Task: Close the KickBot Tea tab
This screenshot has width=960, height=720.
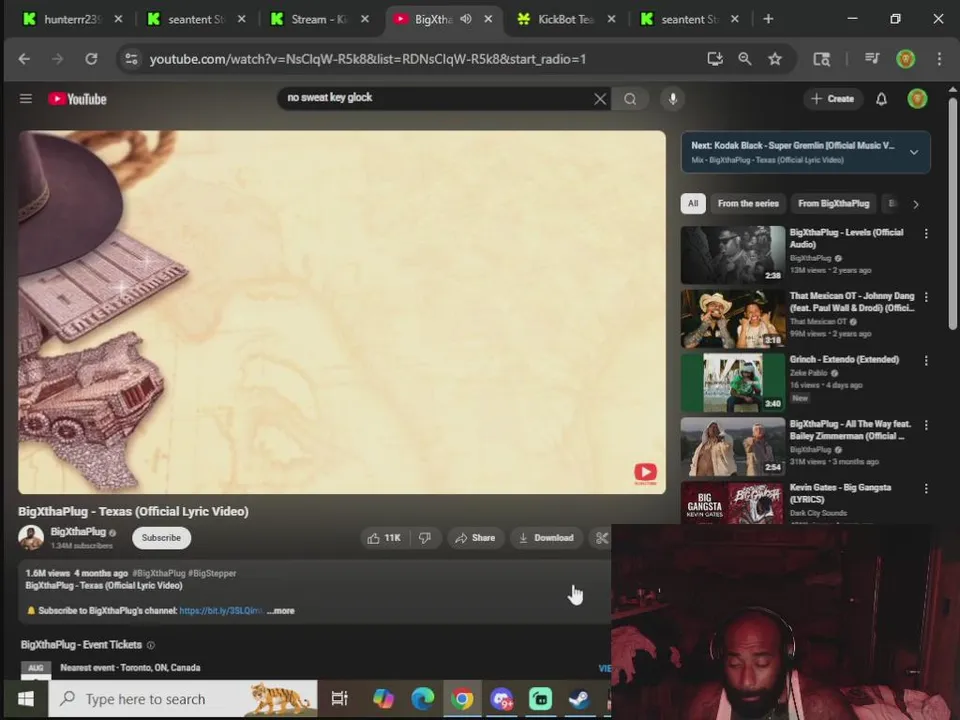Action: (611, 19)
